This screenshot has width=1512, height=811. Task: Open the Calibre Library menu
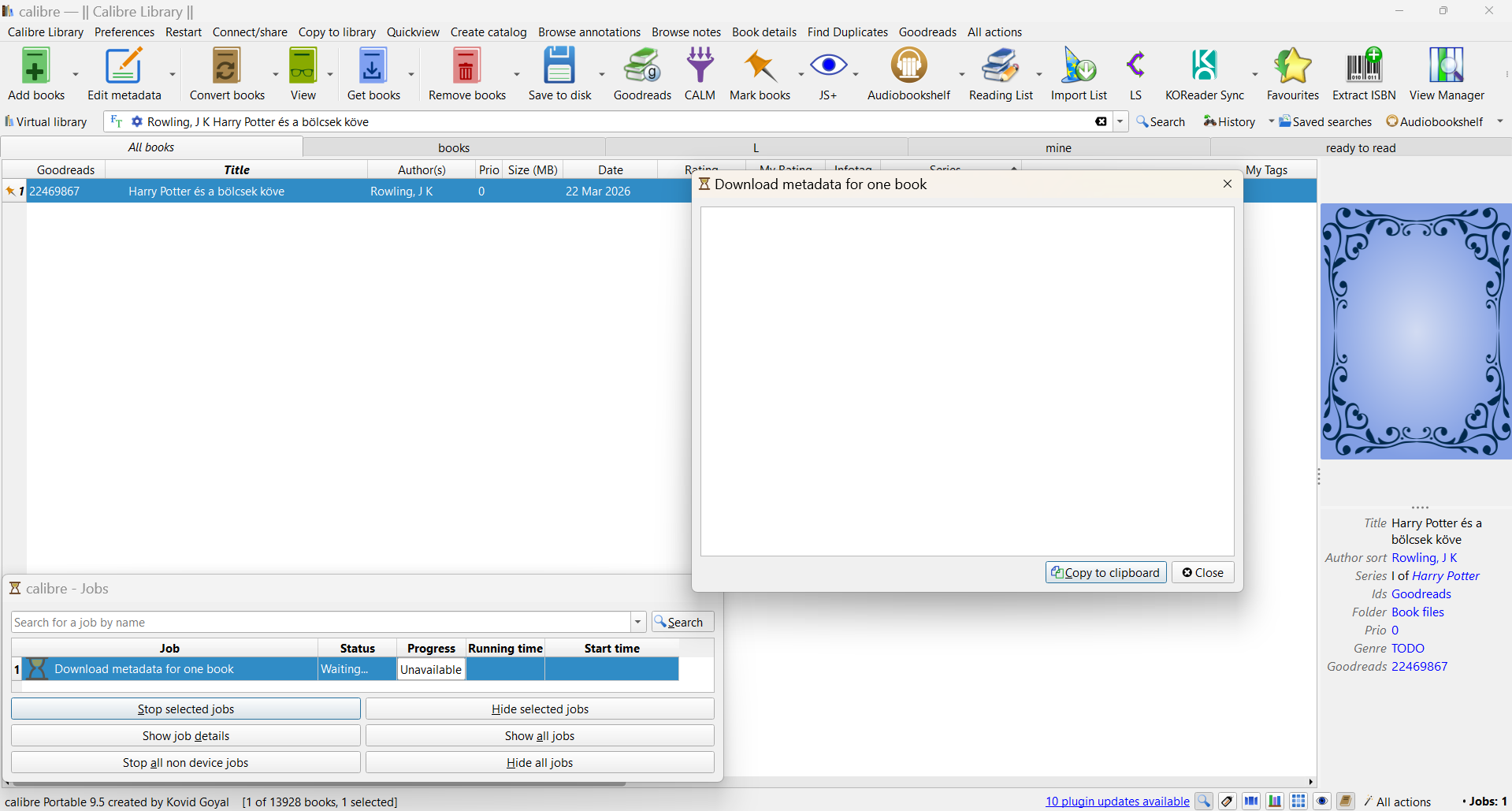click(x=46, y=32)
